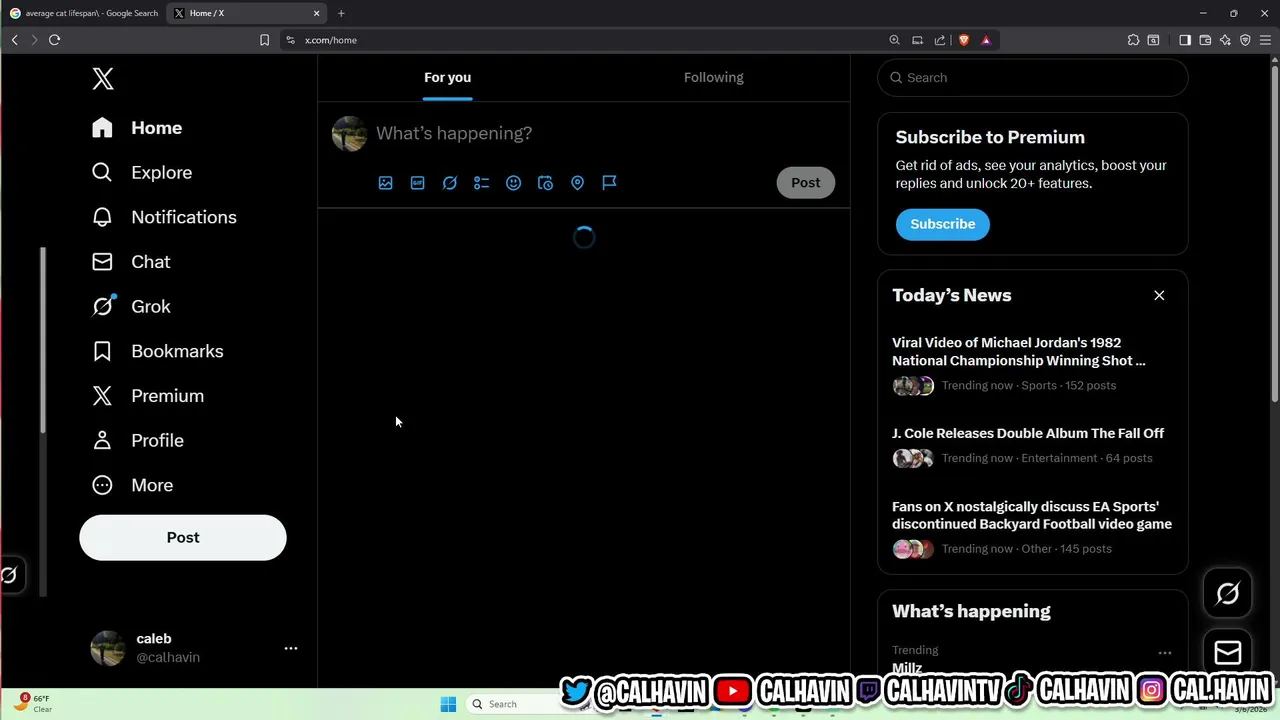
Task: Switch to the For you tab
Action: (x=447, y=77)
